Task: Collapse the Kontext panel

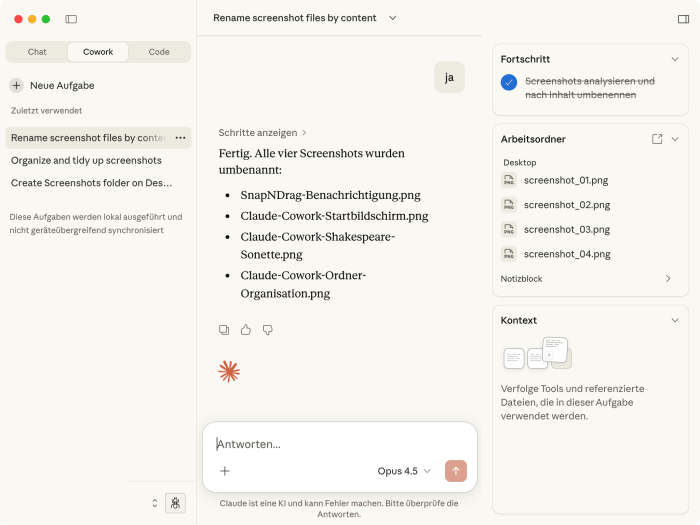Action: (675, 320)
